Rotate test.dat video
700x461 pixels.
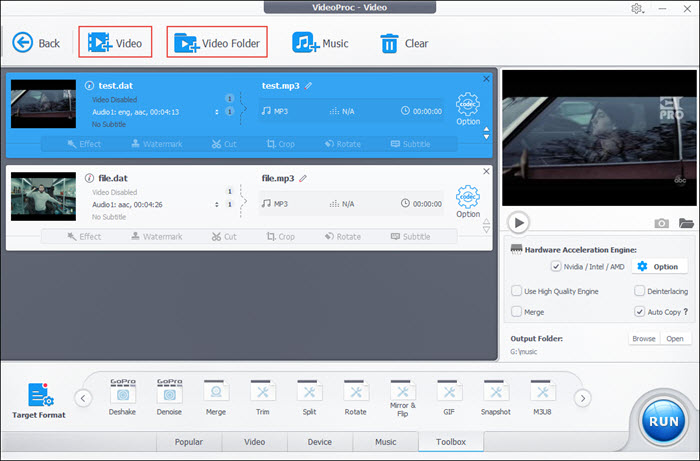tap(342, 144)
